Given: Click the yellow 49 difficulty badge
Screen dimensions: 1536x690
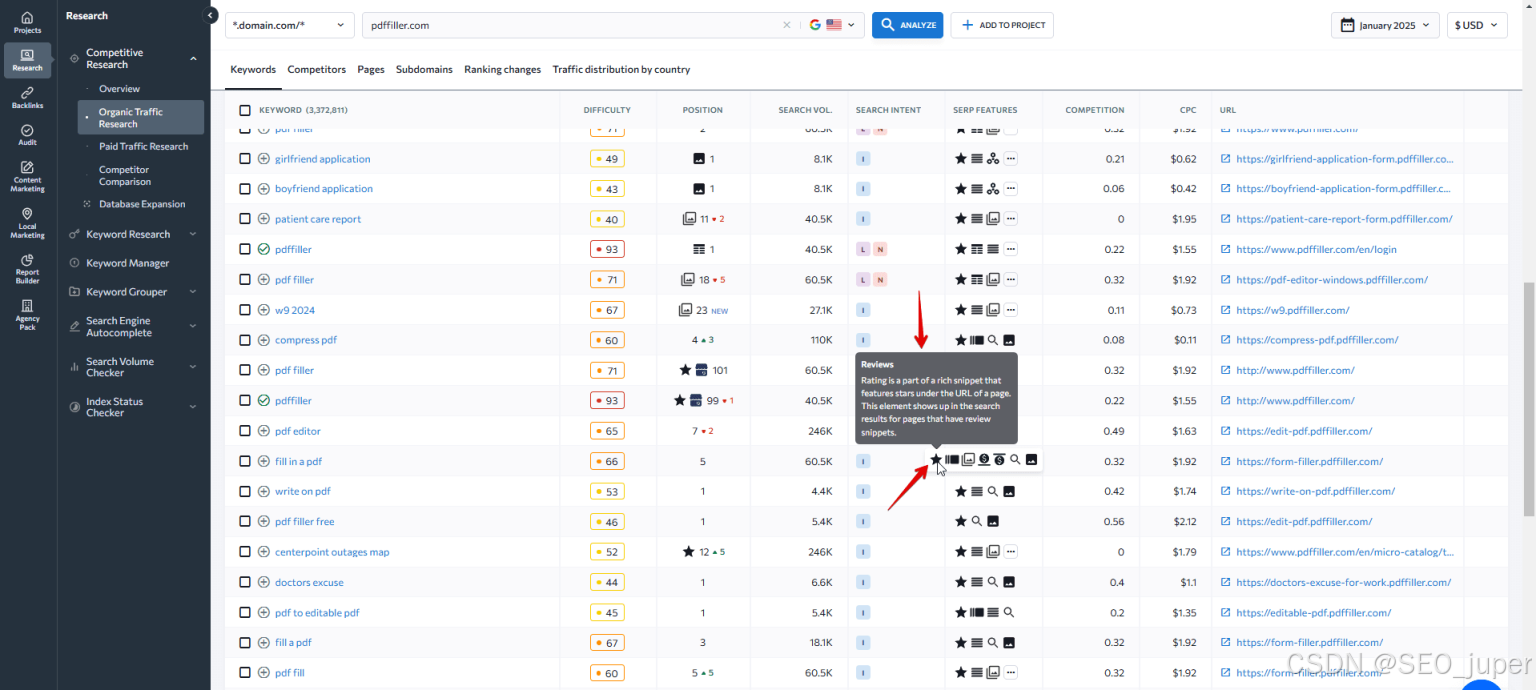Looking at the screenshot, I should [x=607, y=159].
